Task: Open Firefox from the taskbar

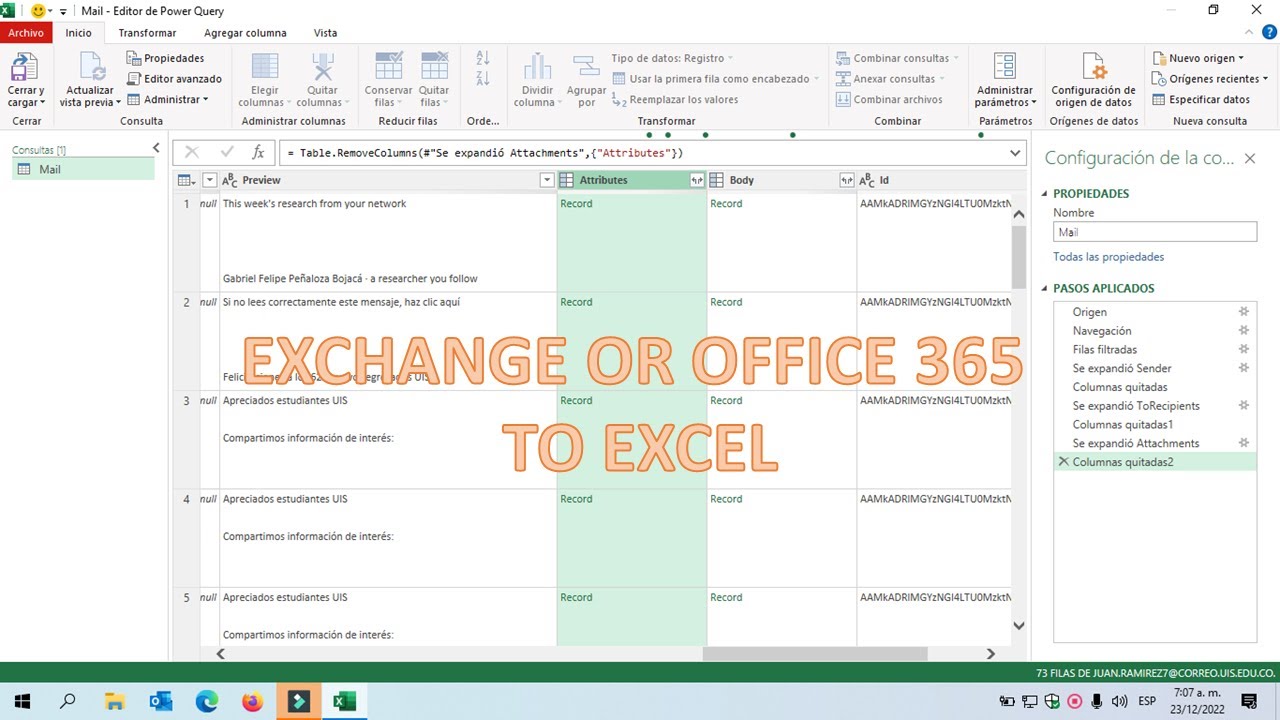Action: pos(252,701)
